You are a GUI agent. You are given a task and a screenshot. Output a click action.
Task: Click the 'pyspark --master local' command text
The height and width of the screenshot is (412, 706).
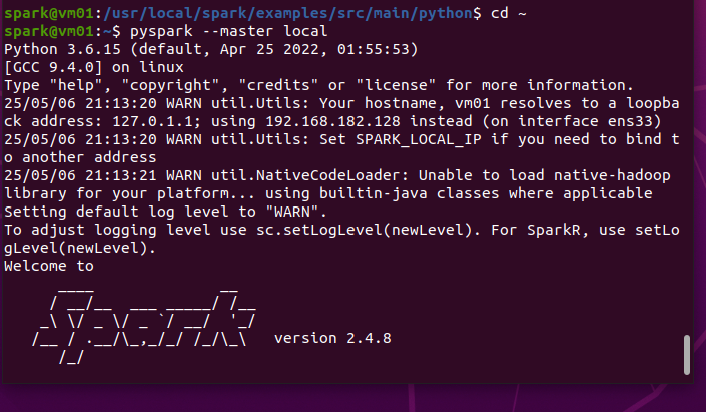(229, 32)
